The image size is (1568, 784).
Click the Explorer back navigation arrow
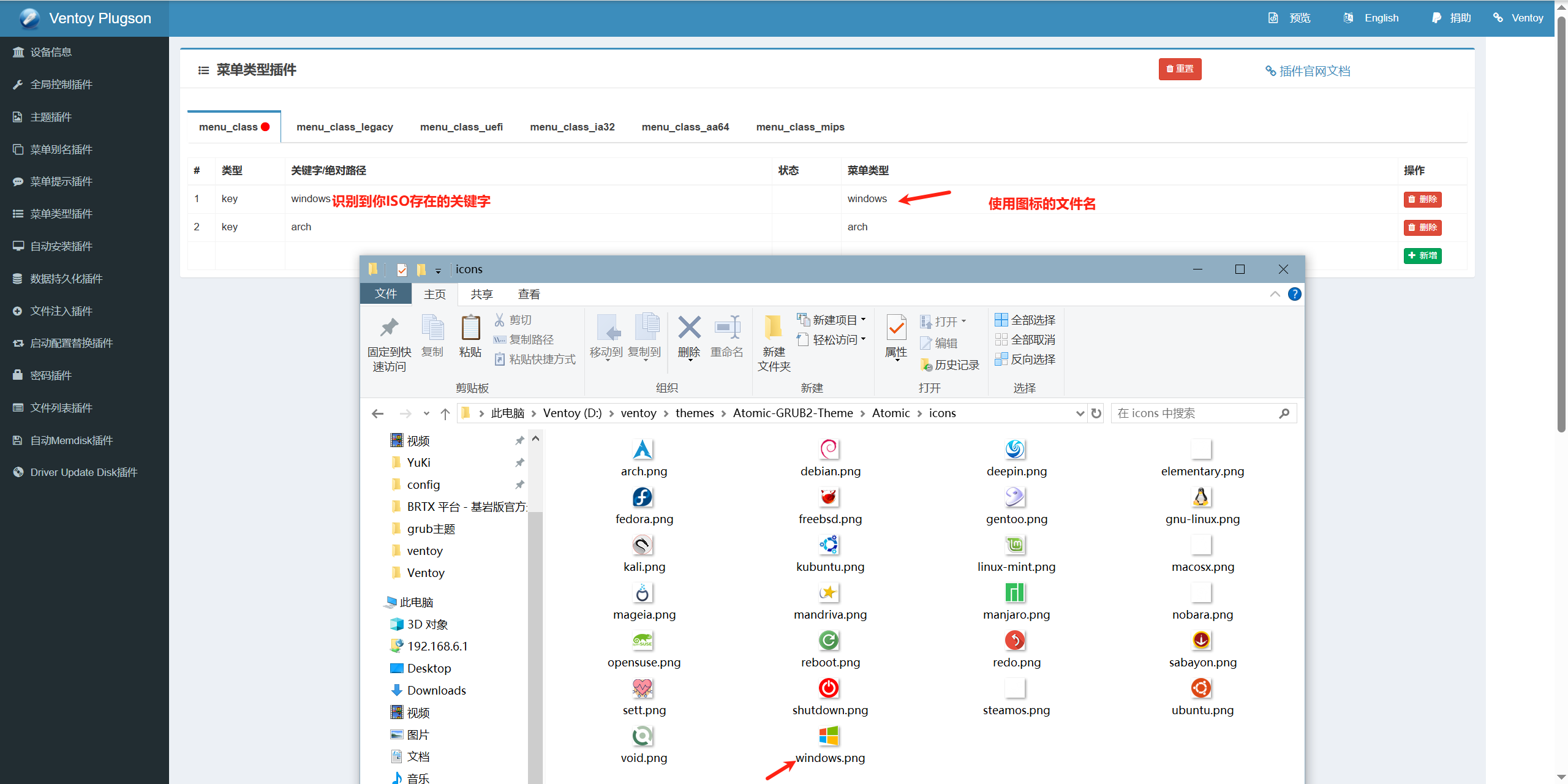pyautogui.click(x=378, y=414)
